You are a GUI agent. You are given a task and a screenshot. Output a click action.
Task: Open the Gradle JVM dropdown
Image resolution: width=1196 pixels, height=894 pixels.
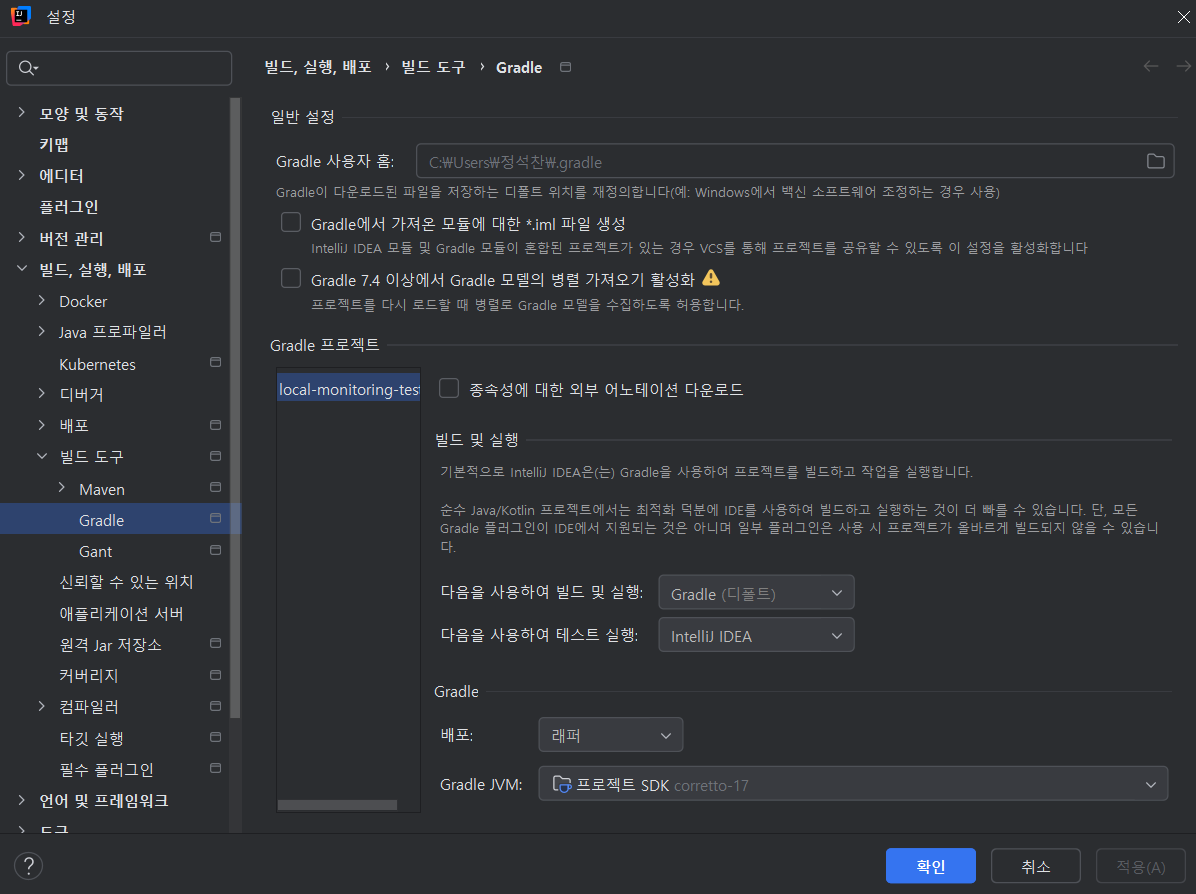coord(853,784)
